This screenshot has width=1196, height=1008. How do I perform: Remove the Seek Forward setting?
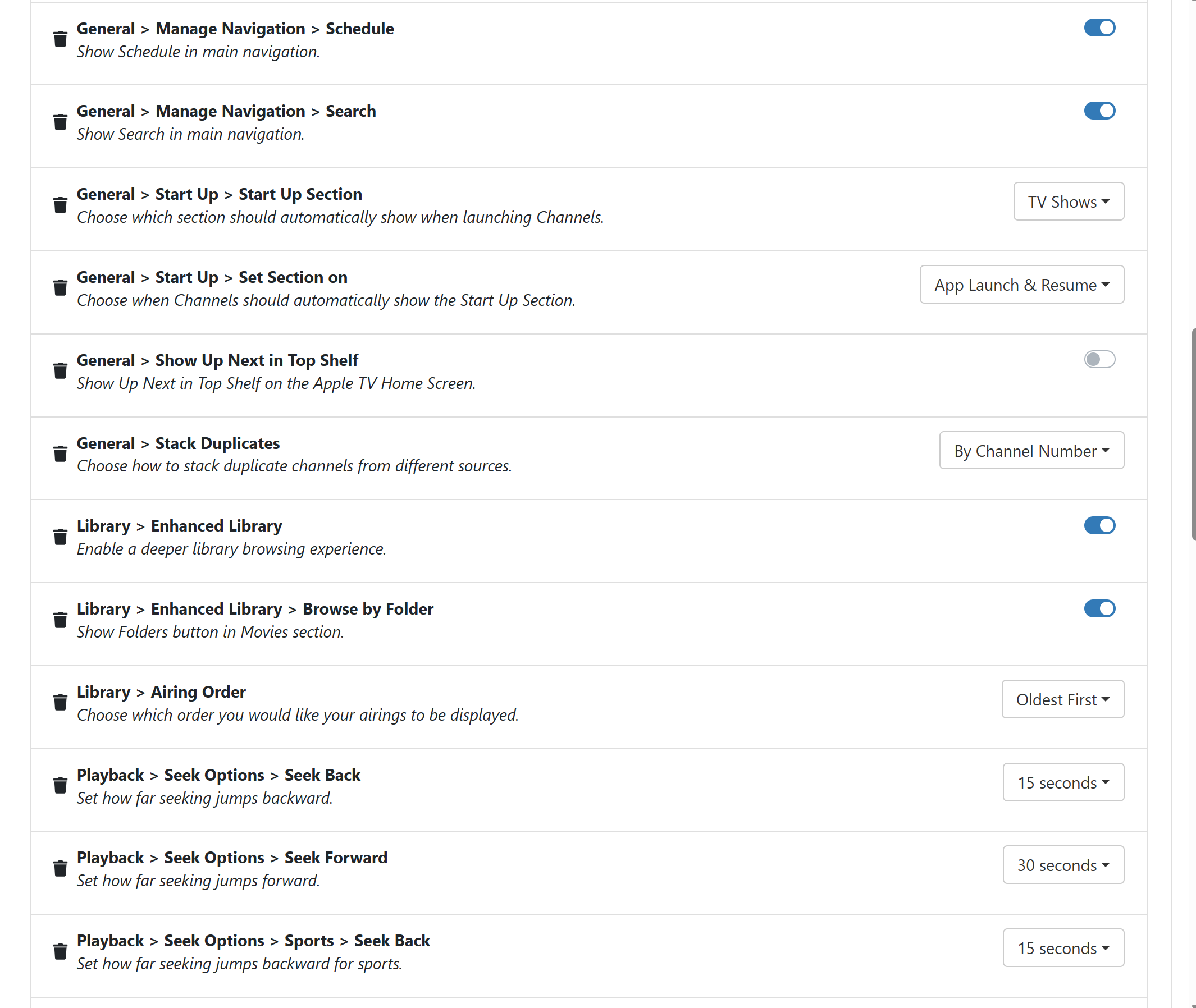point(60,869)
